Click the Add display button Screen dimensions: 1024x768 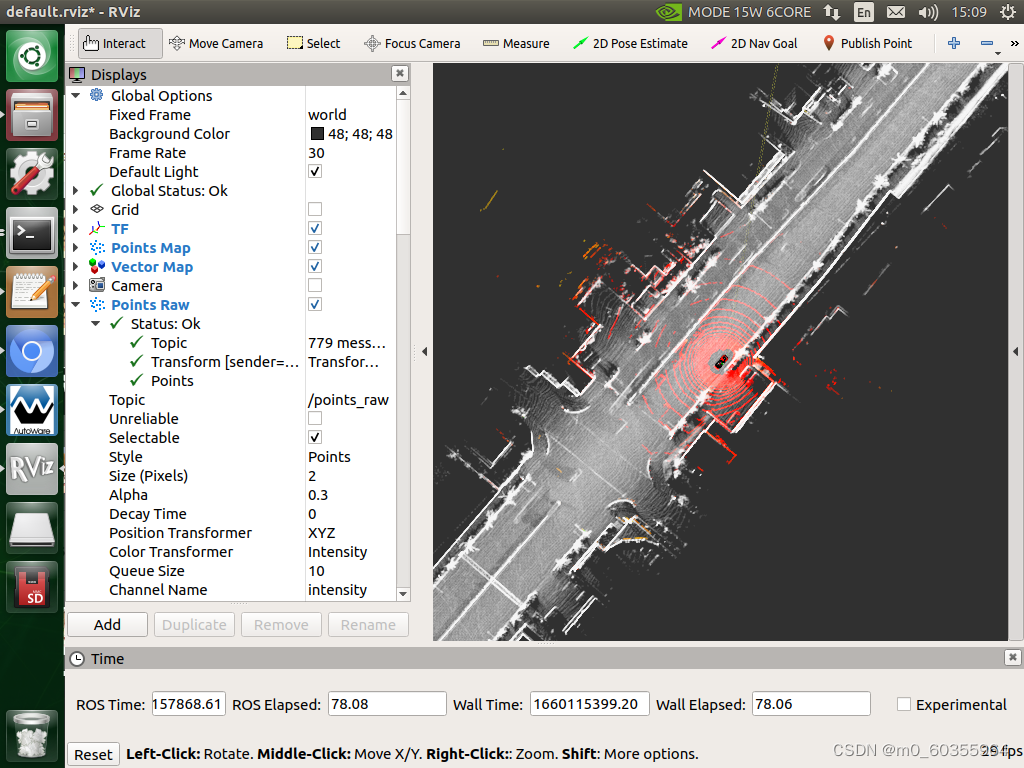[x=107, y=624]
